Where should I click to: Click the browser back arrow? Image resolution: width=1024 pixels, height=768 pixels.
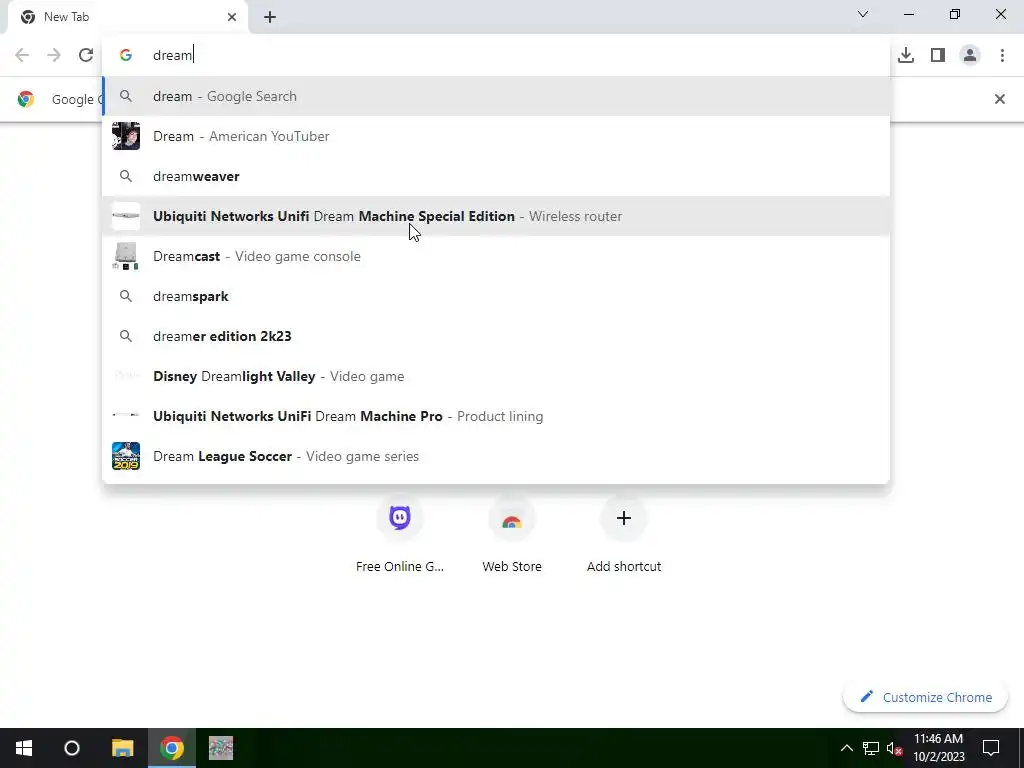[22, 55]
